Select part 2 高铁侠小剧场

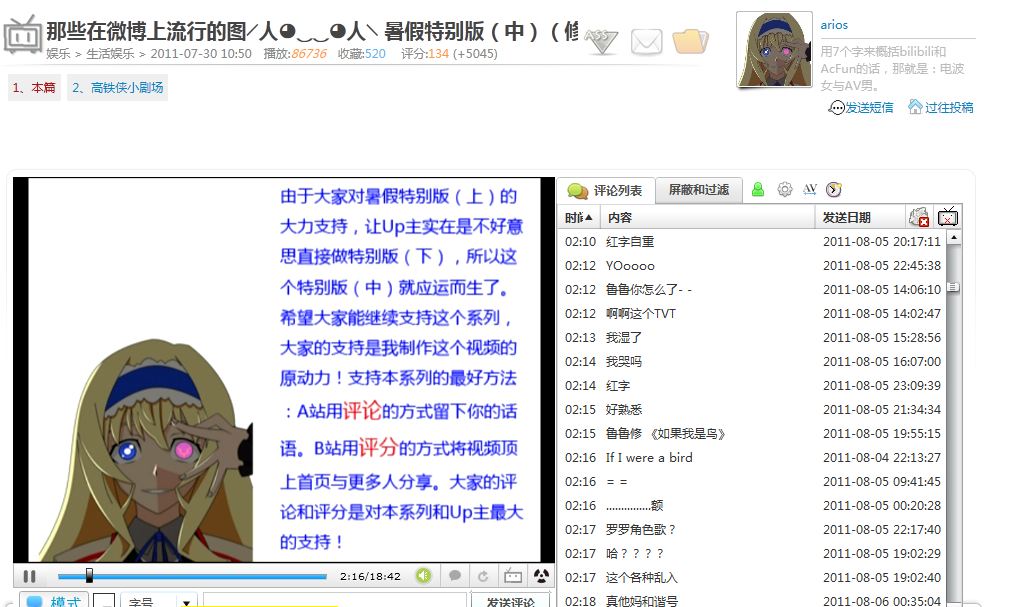[x=117, y=88]
